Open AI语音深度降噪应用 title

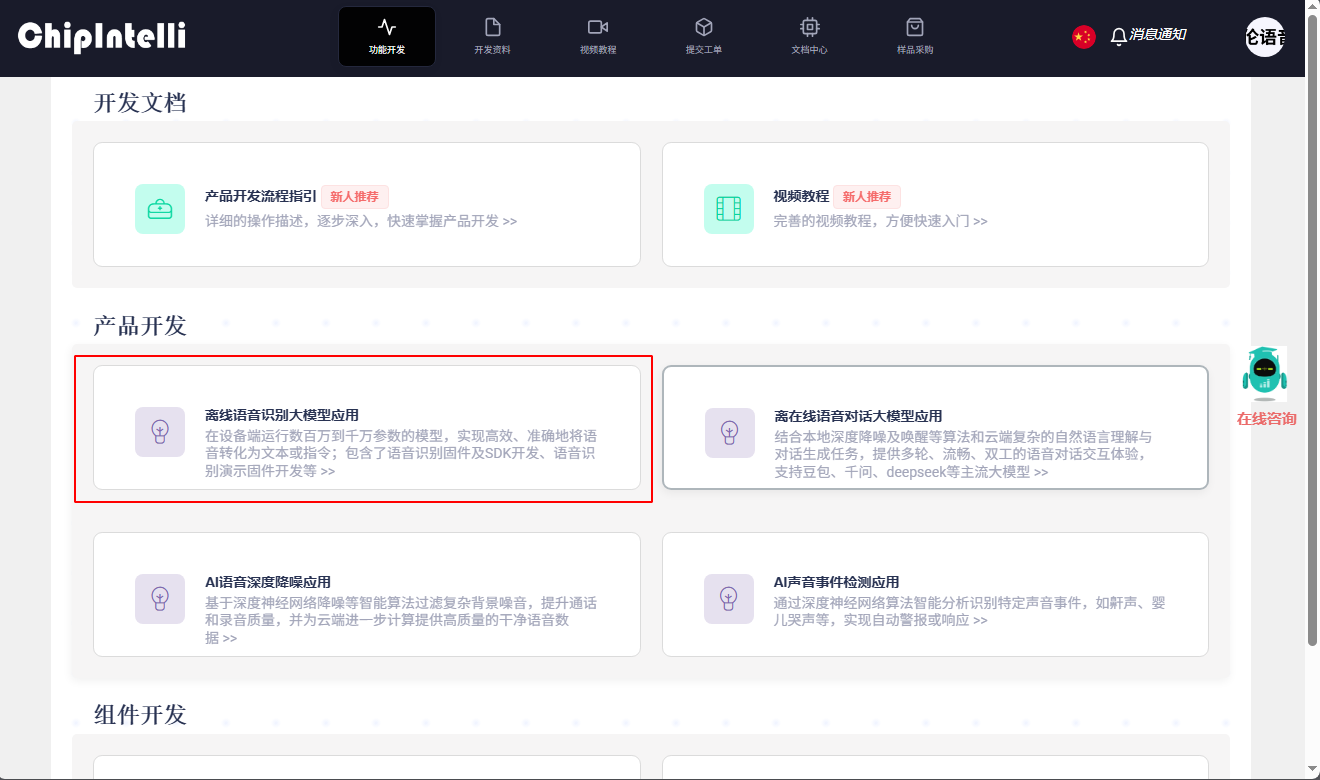268,582
